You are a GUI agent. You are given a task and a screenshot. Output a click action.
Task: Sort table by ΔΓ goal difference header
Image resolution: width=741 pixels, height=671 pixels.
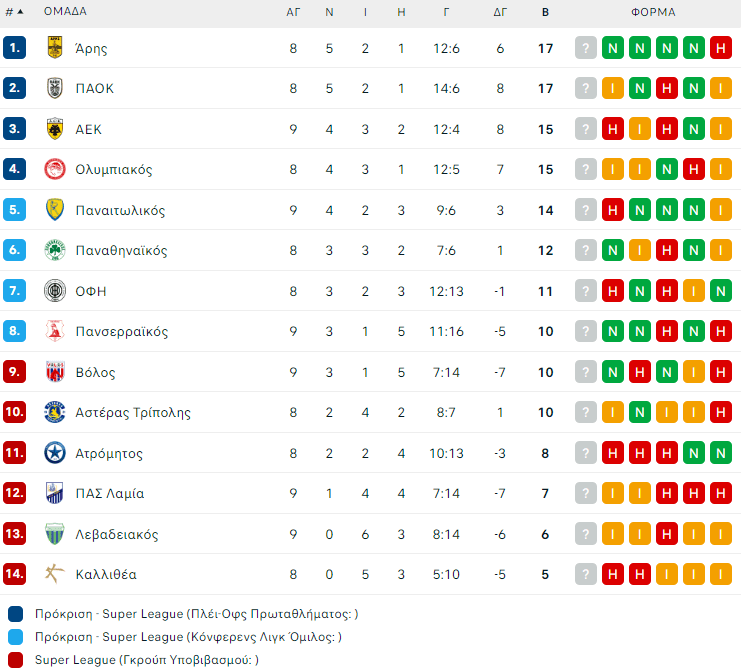[x=500, y=12]
